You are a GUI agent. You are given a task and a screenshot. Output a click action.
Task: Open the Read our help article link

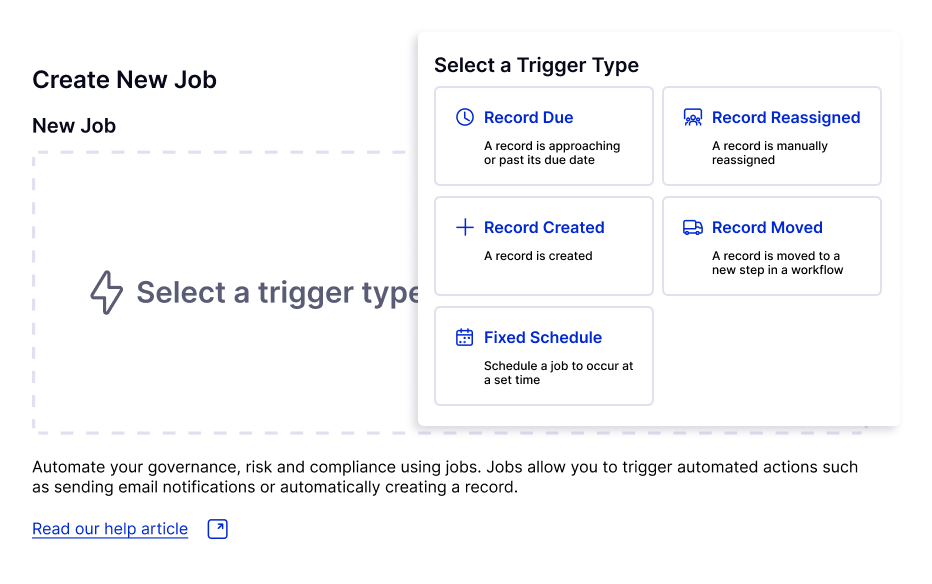110,528
